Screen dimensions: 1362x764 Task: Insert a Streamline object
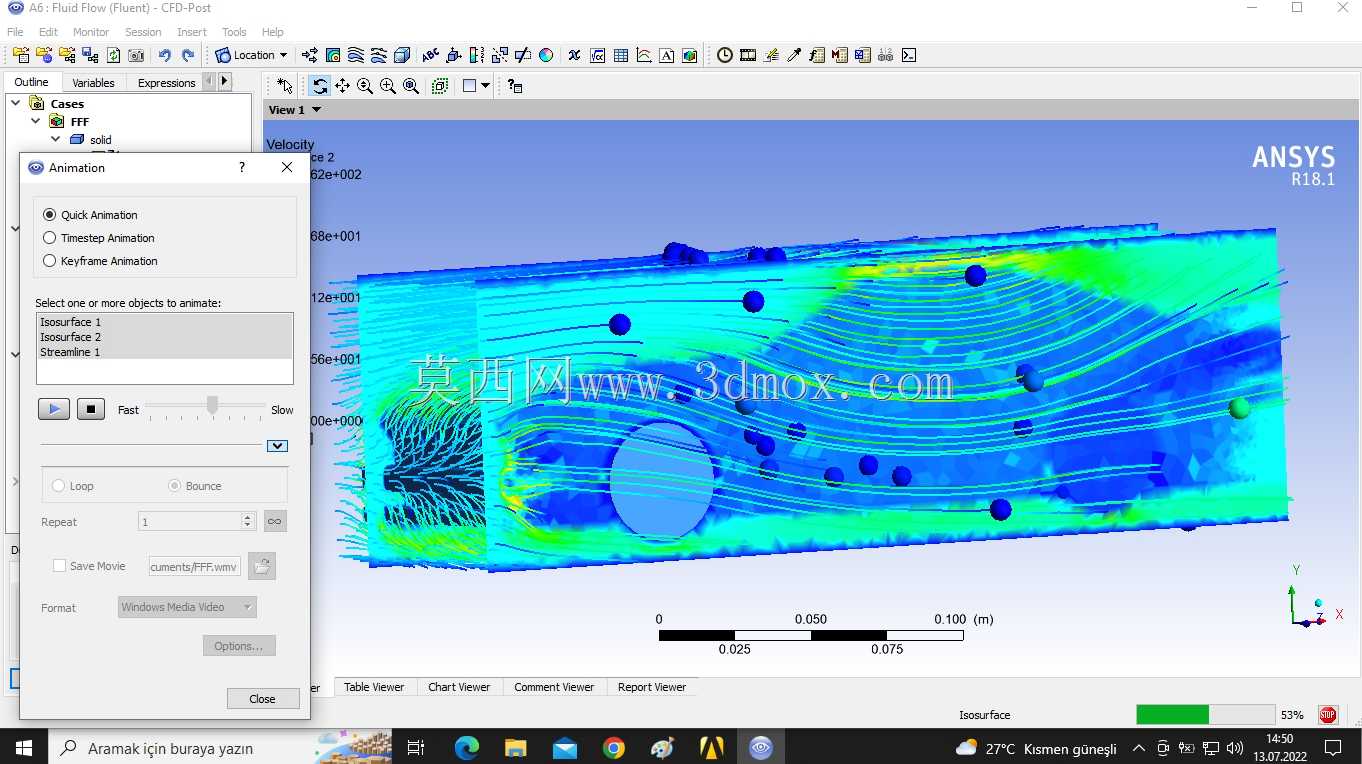[x=356, y=55]
